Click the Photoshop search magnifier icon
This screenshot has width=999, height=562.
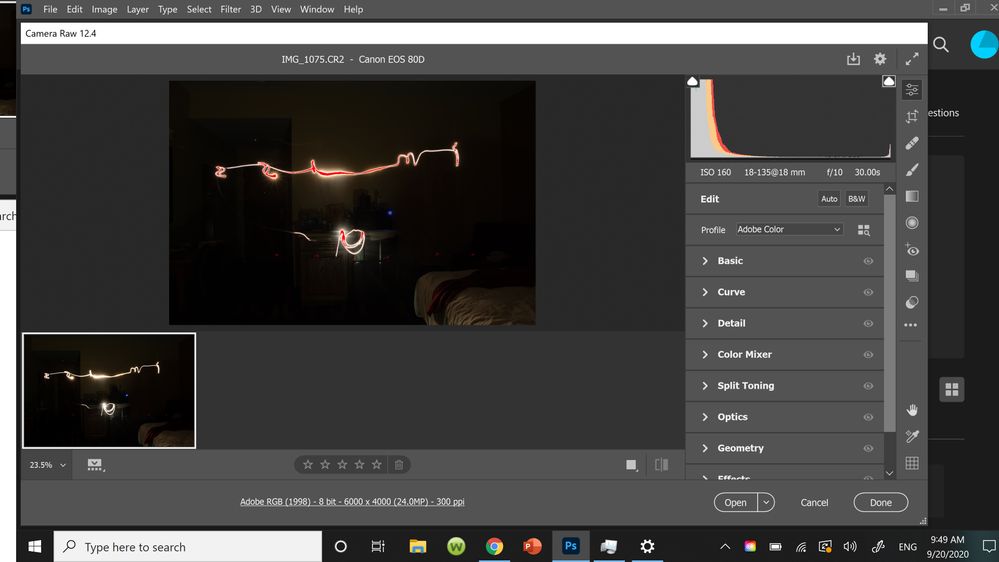pyautogui.click(x=941, y=45)
